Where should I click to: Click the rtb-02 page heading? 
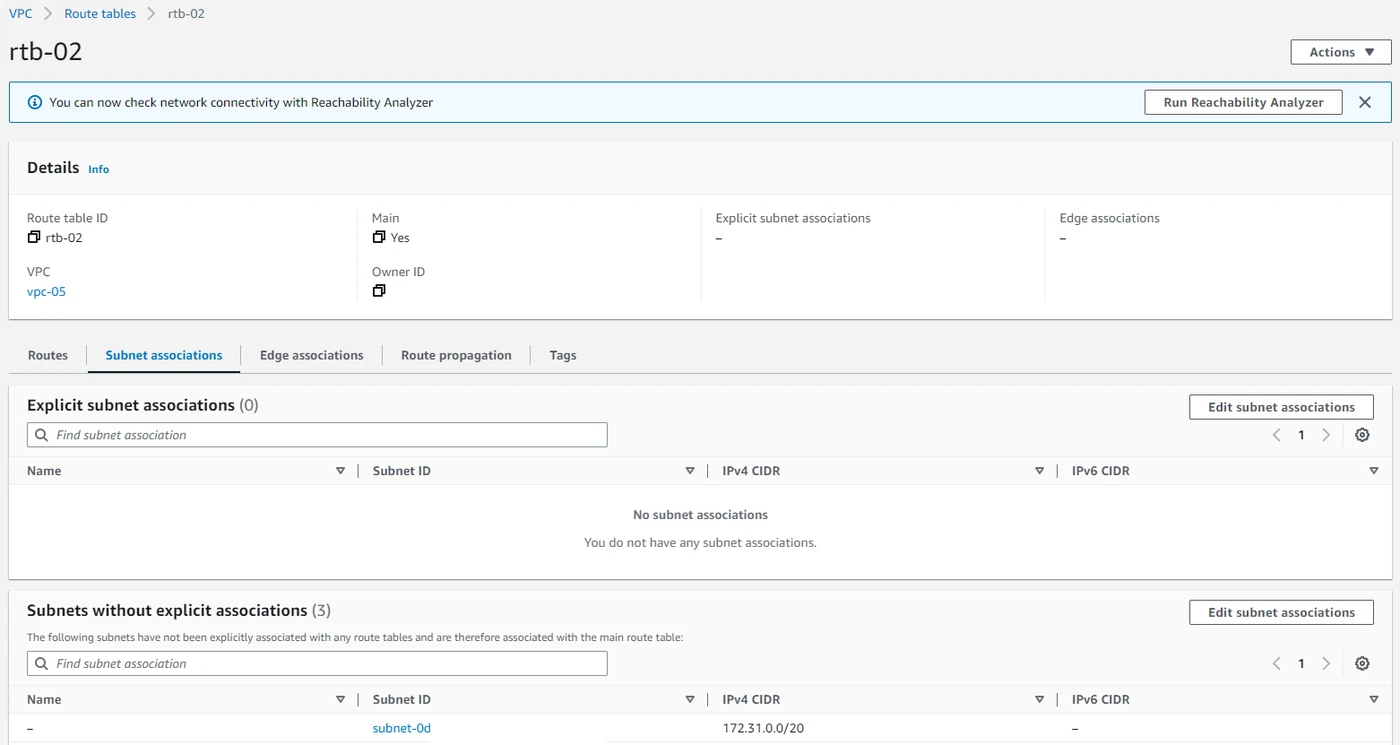pos(46,52)
